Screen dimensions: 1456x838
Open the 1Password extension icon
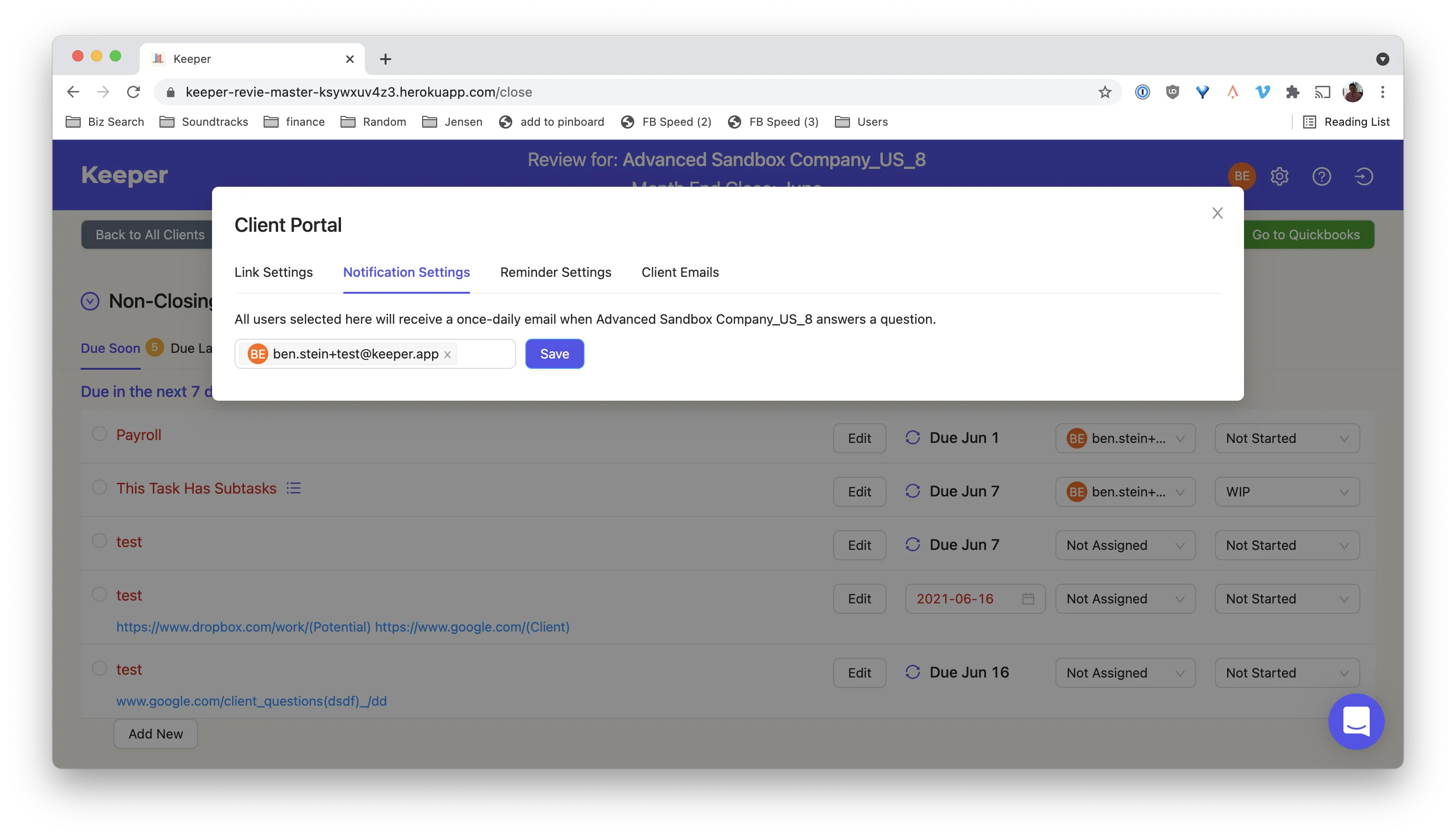point(1142,92)
